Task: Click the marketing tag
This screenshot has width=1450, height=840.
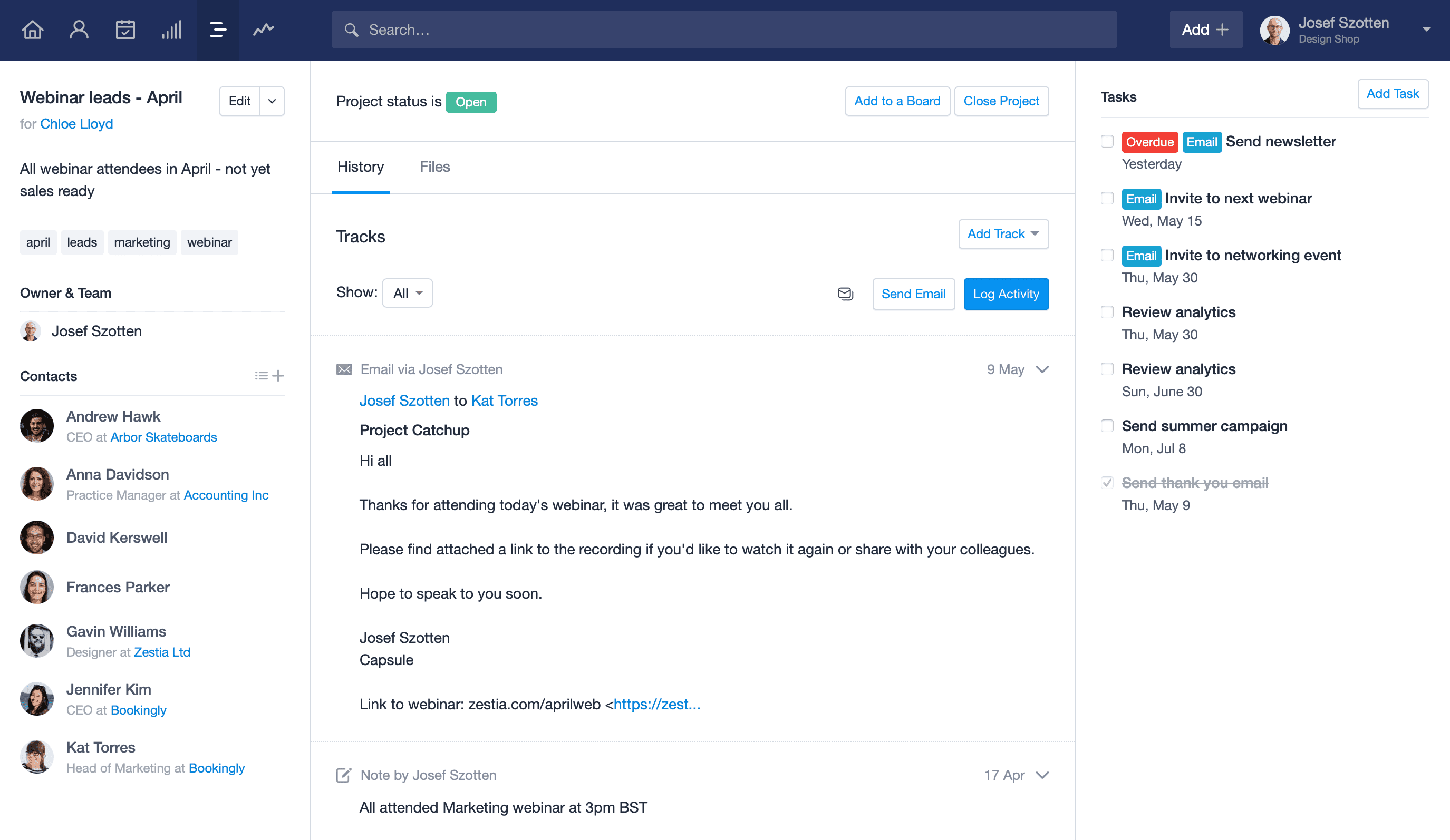Action: [142, 242]
